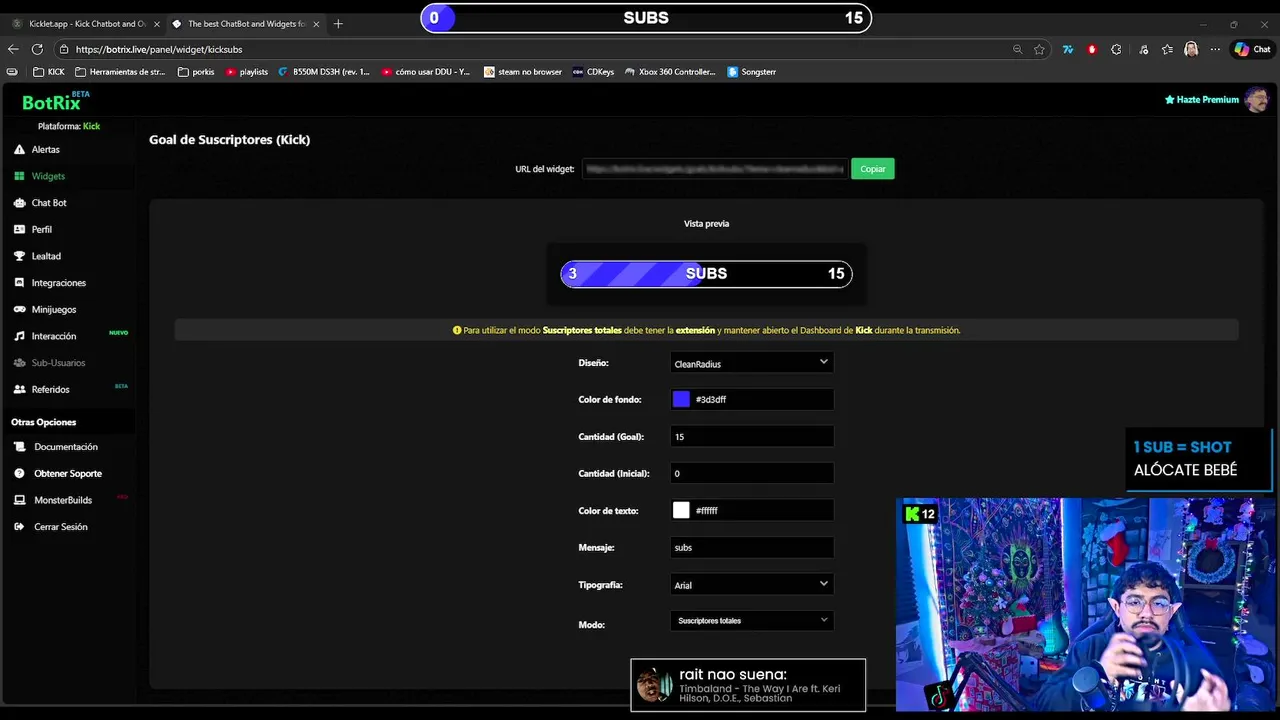Open the Documentación link

(66, 447)
